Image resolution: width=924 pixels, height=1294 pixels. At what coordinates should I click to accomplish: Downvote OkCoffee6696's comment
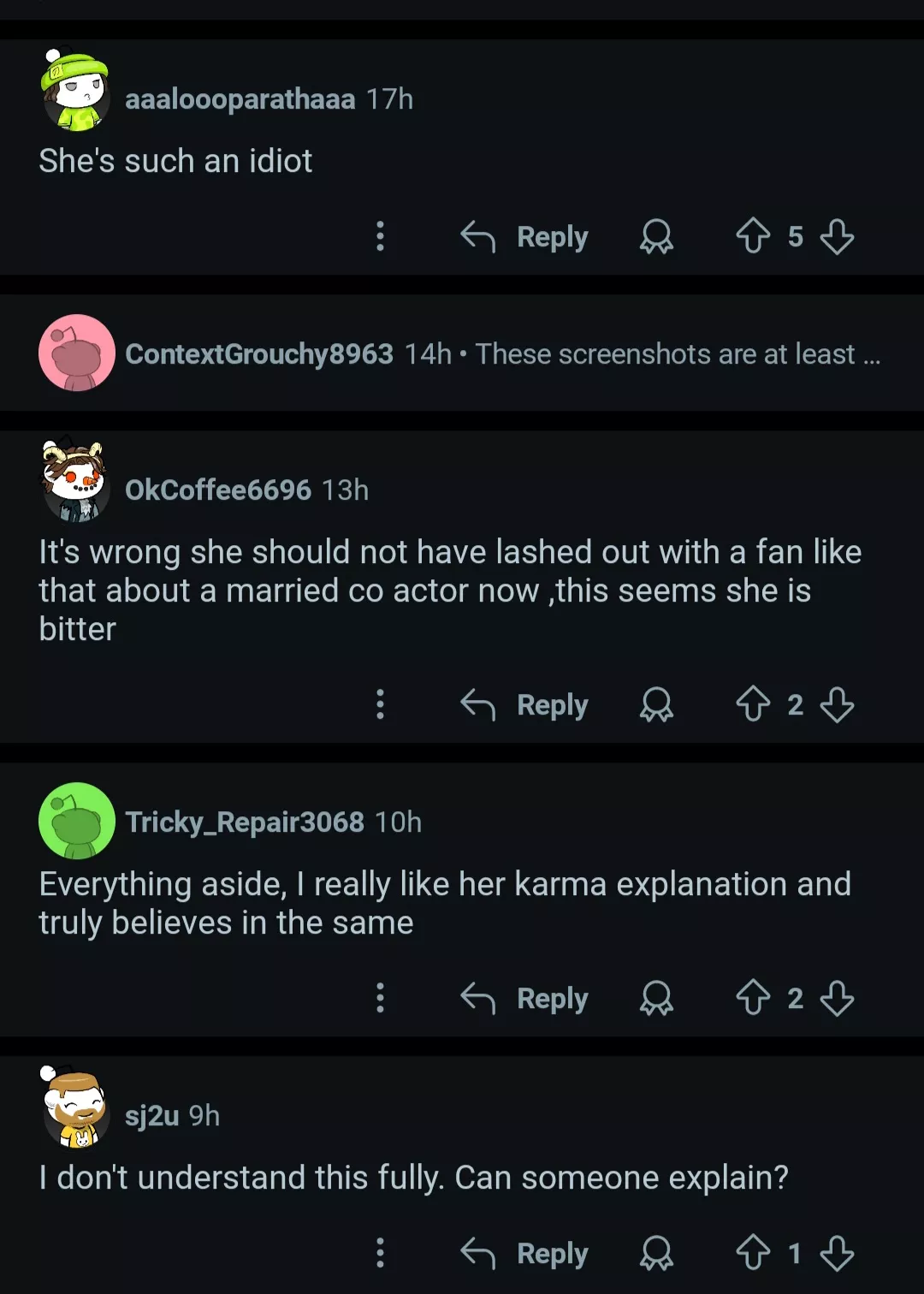[837, 704]
